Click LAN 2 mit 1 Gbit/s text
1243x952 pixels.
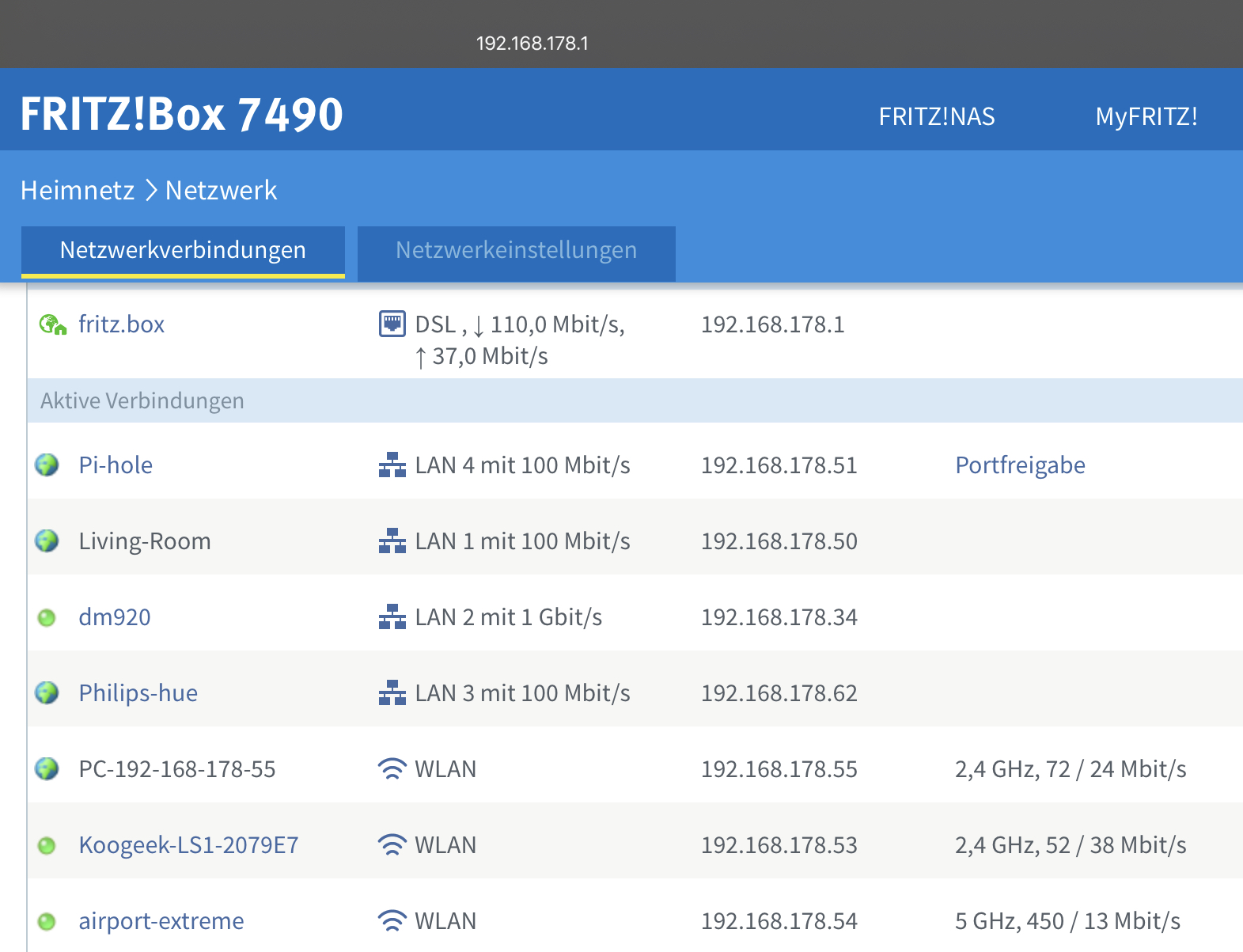pos(509,617)
